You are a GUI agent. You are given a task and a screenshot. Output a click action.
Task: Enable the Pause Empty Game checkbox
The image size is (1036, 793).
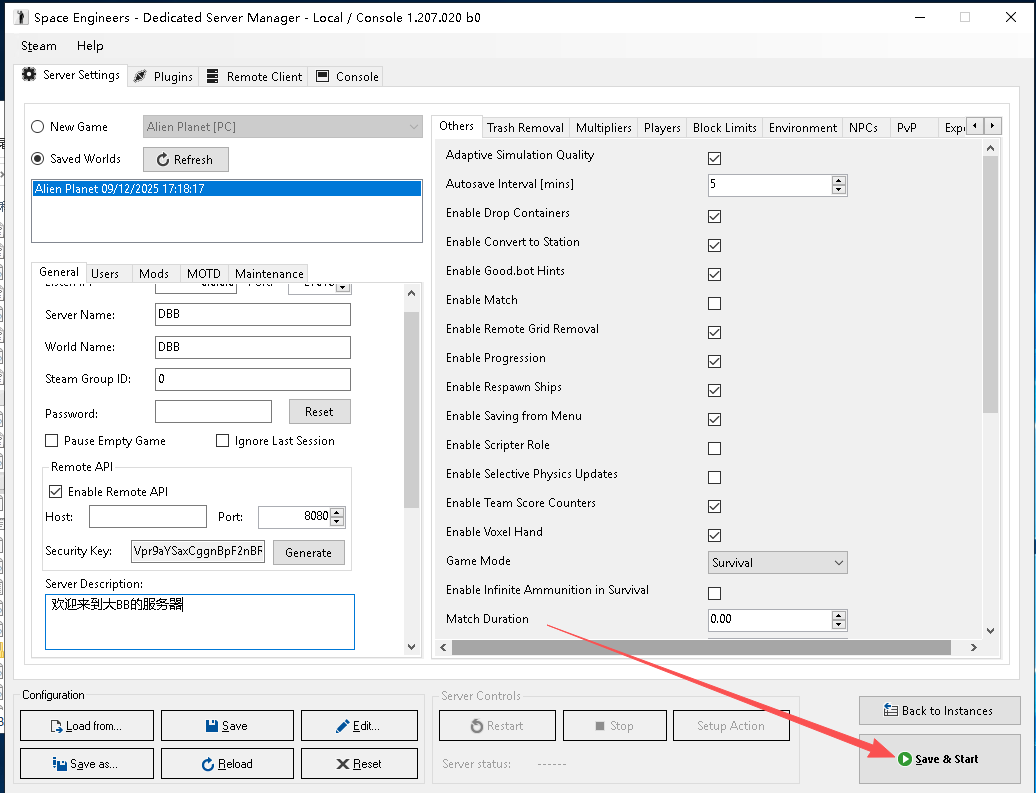[x=52, y=441]
